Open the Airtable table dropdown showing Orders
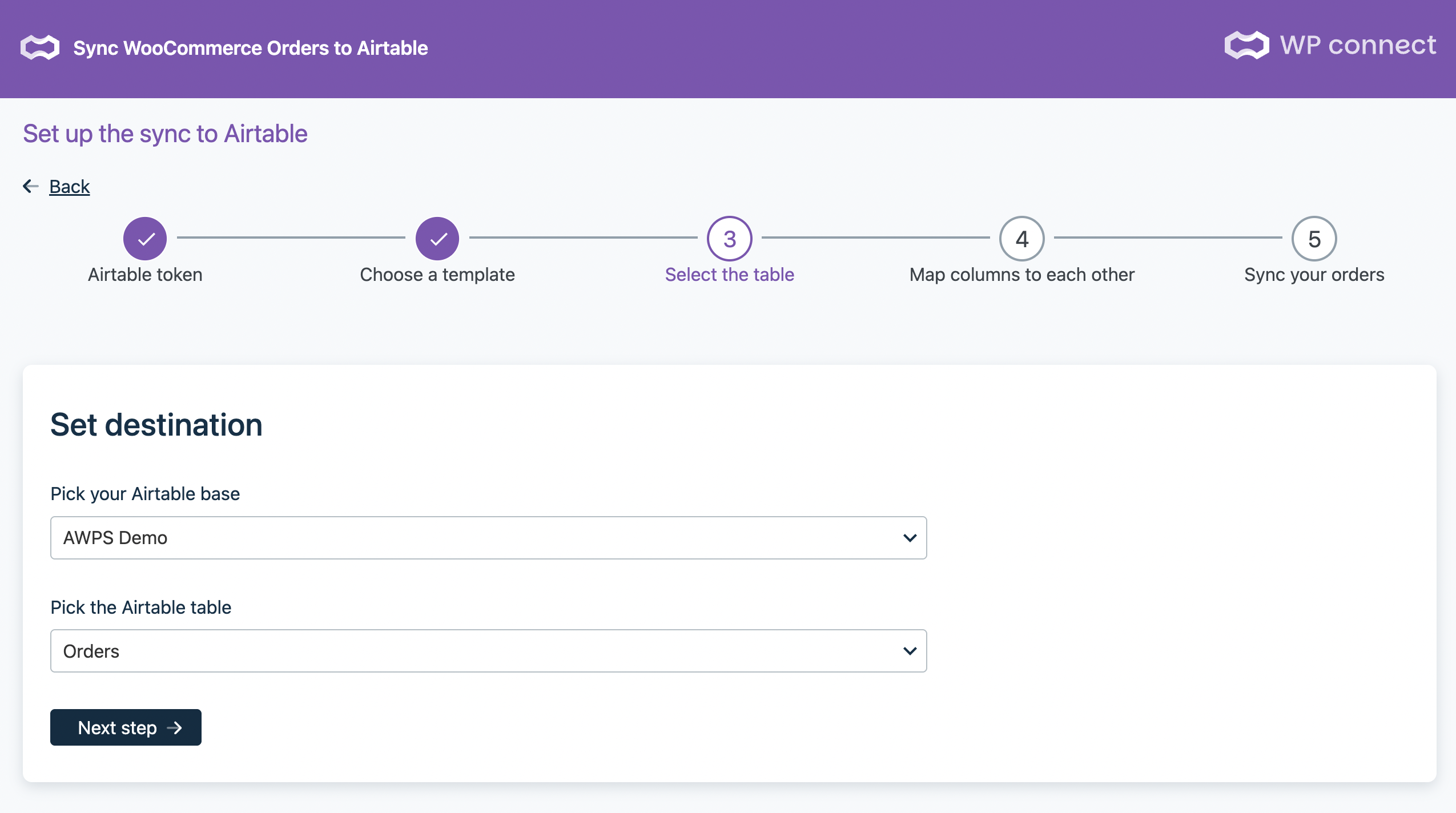 (489, 651)
